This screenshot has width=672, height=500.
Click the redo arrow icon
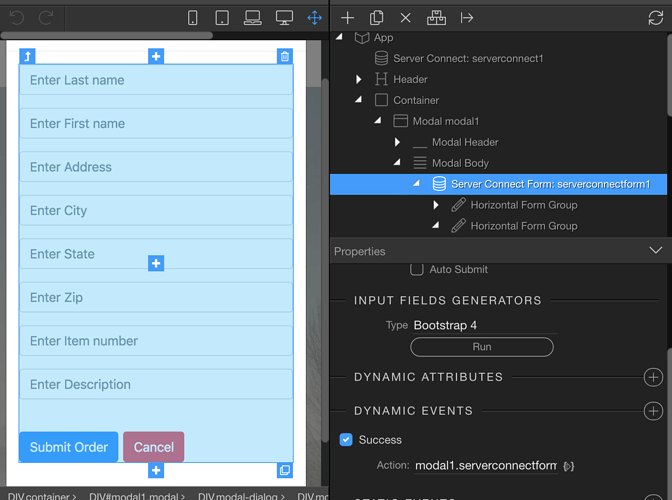tap(46, 18)
